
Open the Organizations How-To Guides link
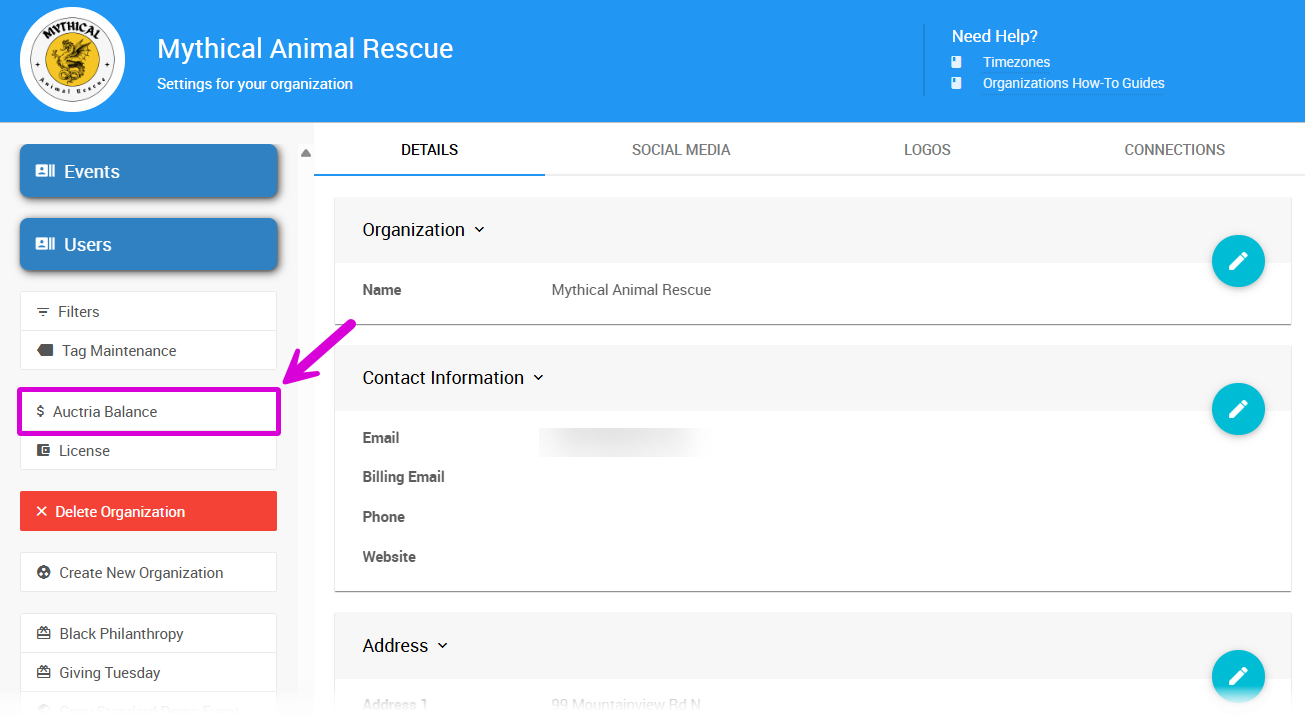point(1073,83)
